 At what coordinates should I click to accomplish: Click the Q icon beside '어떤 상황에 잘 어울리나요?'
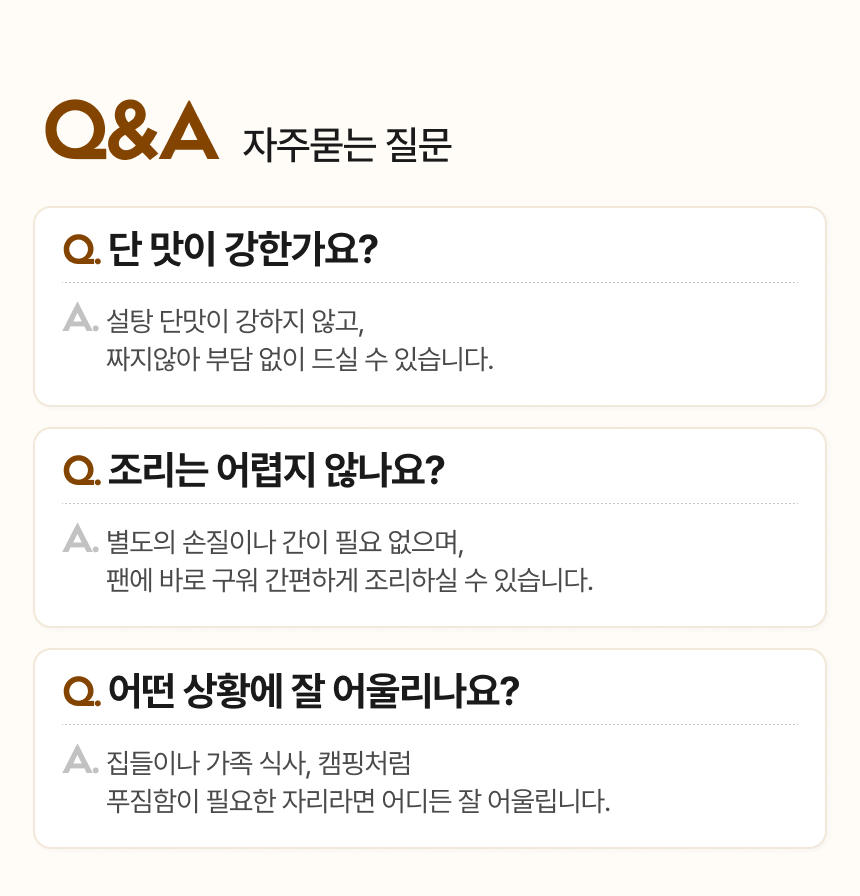(80, 691)
